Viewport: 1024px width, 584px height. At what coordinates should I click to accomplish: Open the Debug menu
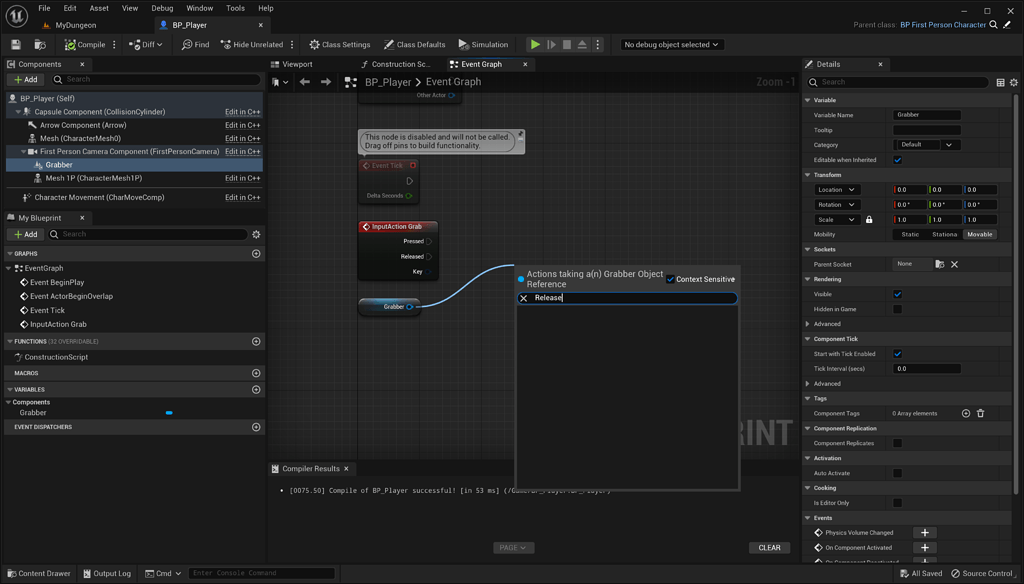point(162,8)
